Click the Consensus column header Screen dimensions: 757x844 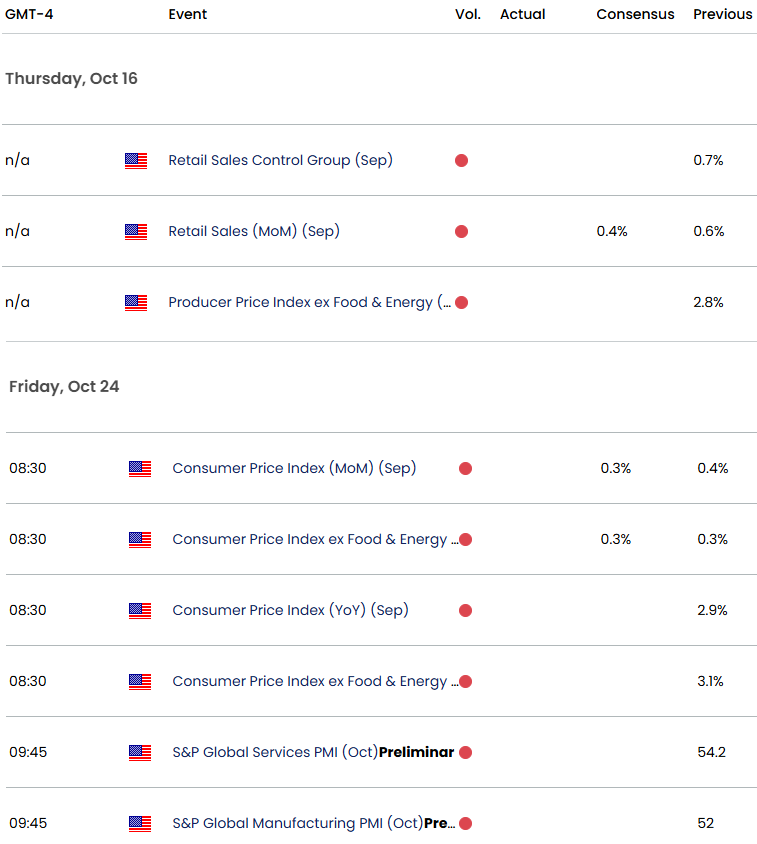coord(635,14)
